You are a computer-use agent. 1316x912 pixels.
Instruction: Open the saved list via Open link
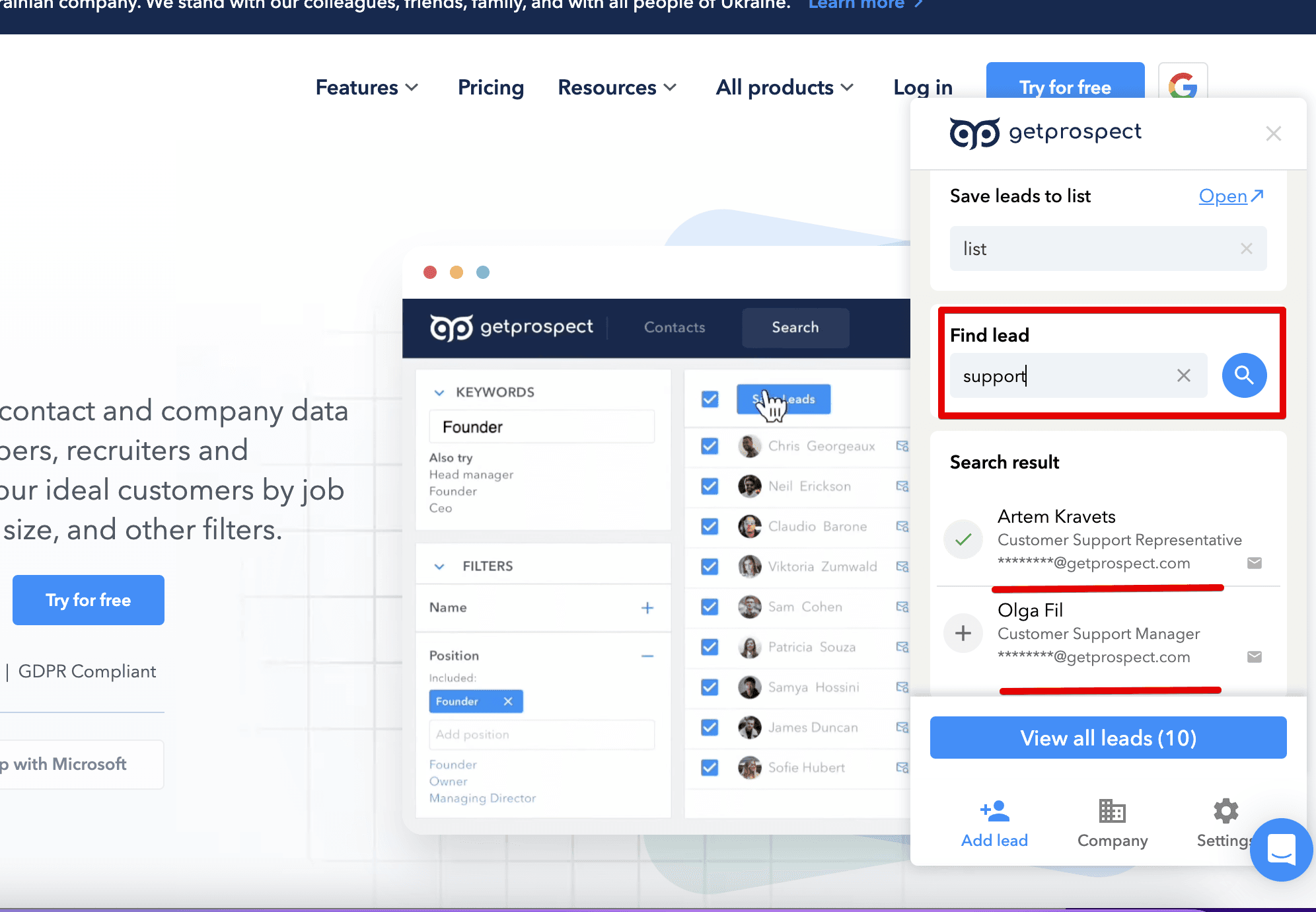pyautogui.click(x=1231, y=196)
